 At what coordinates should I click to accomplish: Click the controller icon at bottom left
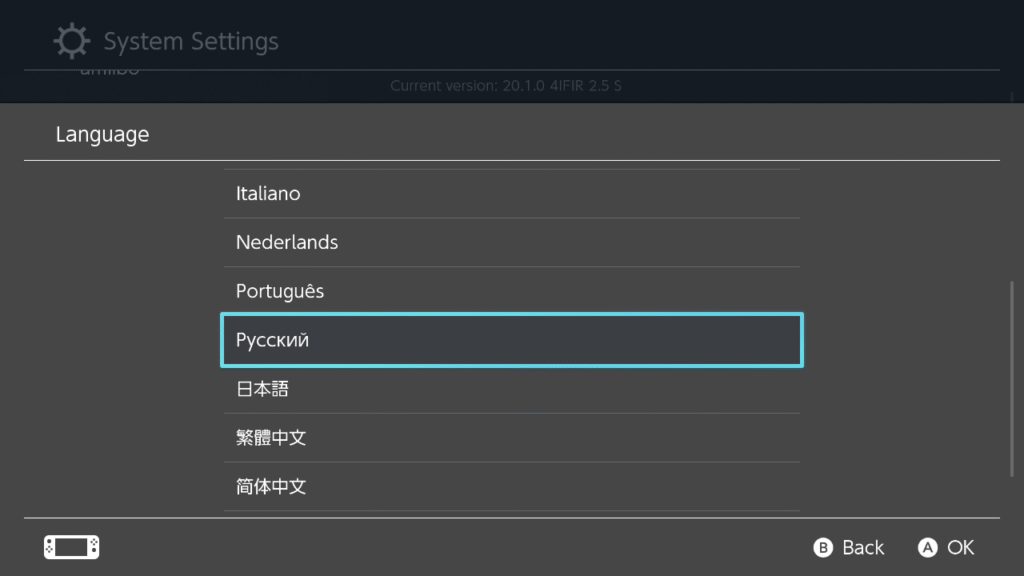click(71, 547)
